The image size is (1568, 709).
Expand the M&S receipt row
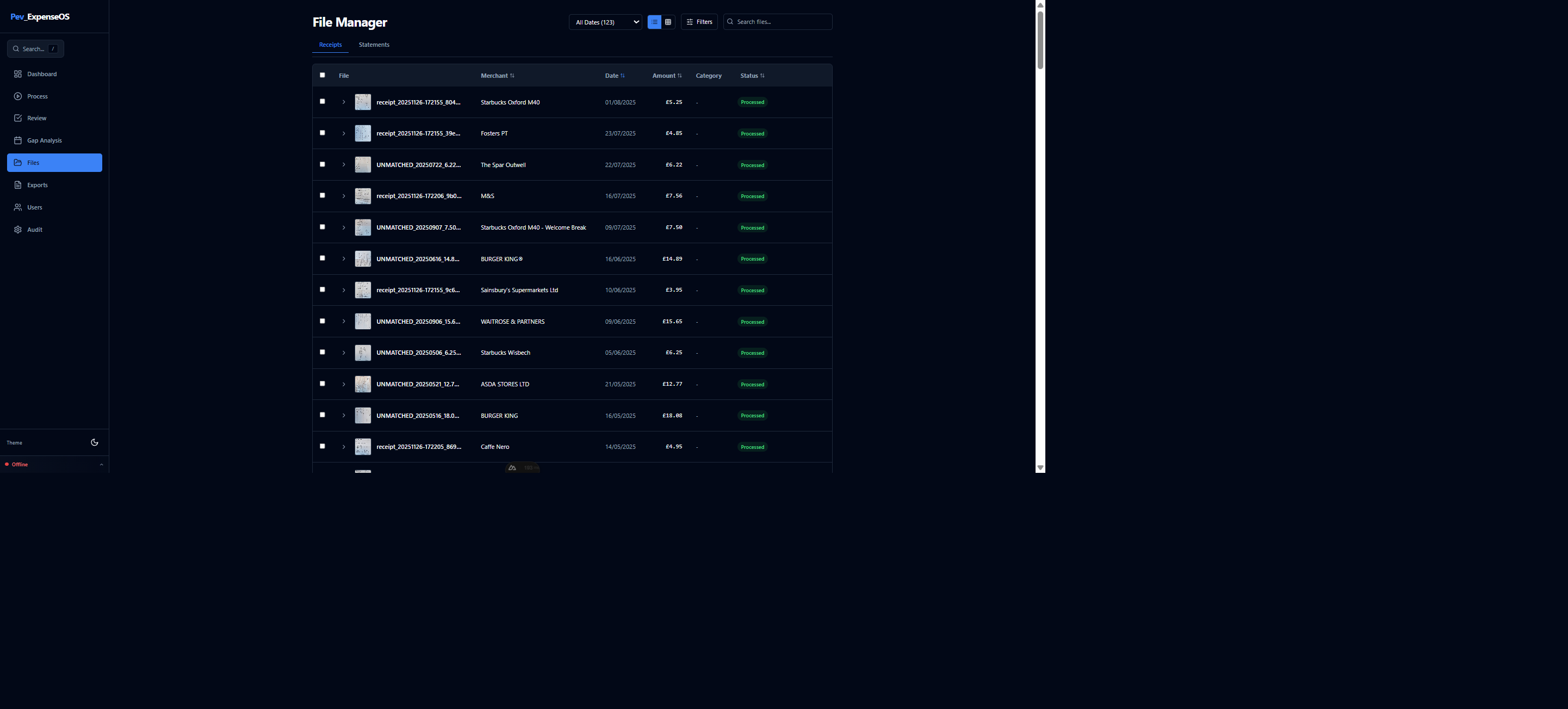(x=343, y=195)
